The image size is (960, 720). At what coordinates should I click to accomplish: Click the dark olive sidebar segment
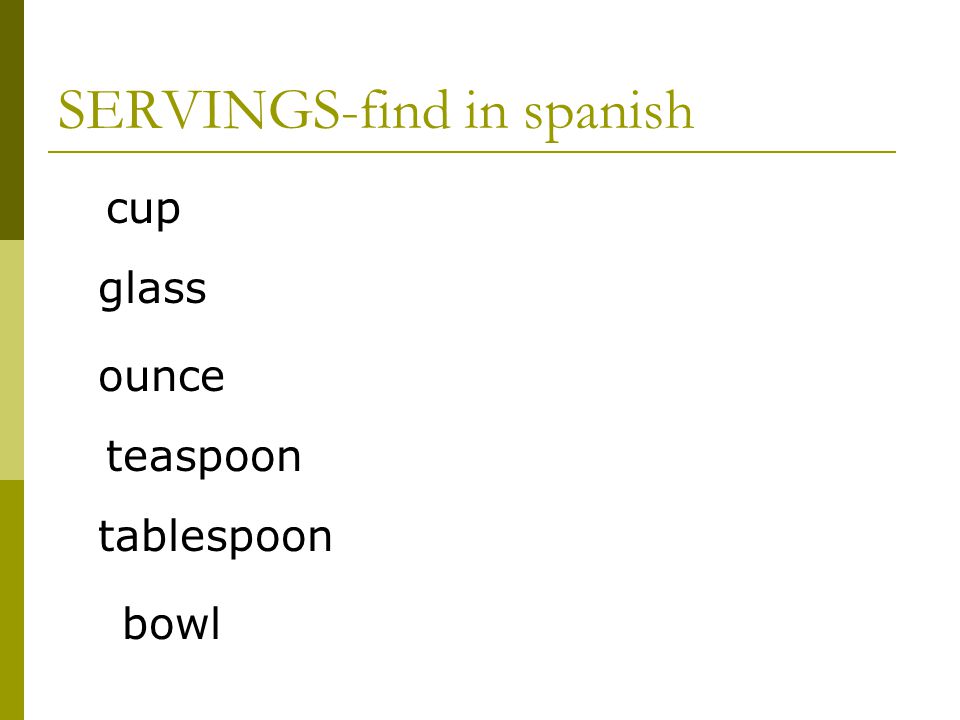[x=12, y=120]
